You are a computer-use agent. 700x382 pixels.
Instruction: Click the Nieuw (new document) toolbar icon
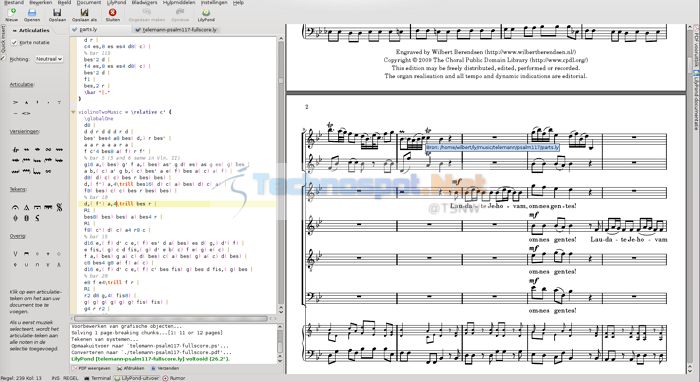(x=12, y=14)
